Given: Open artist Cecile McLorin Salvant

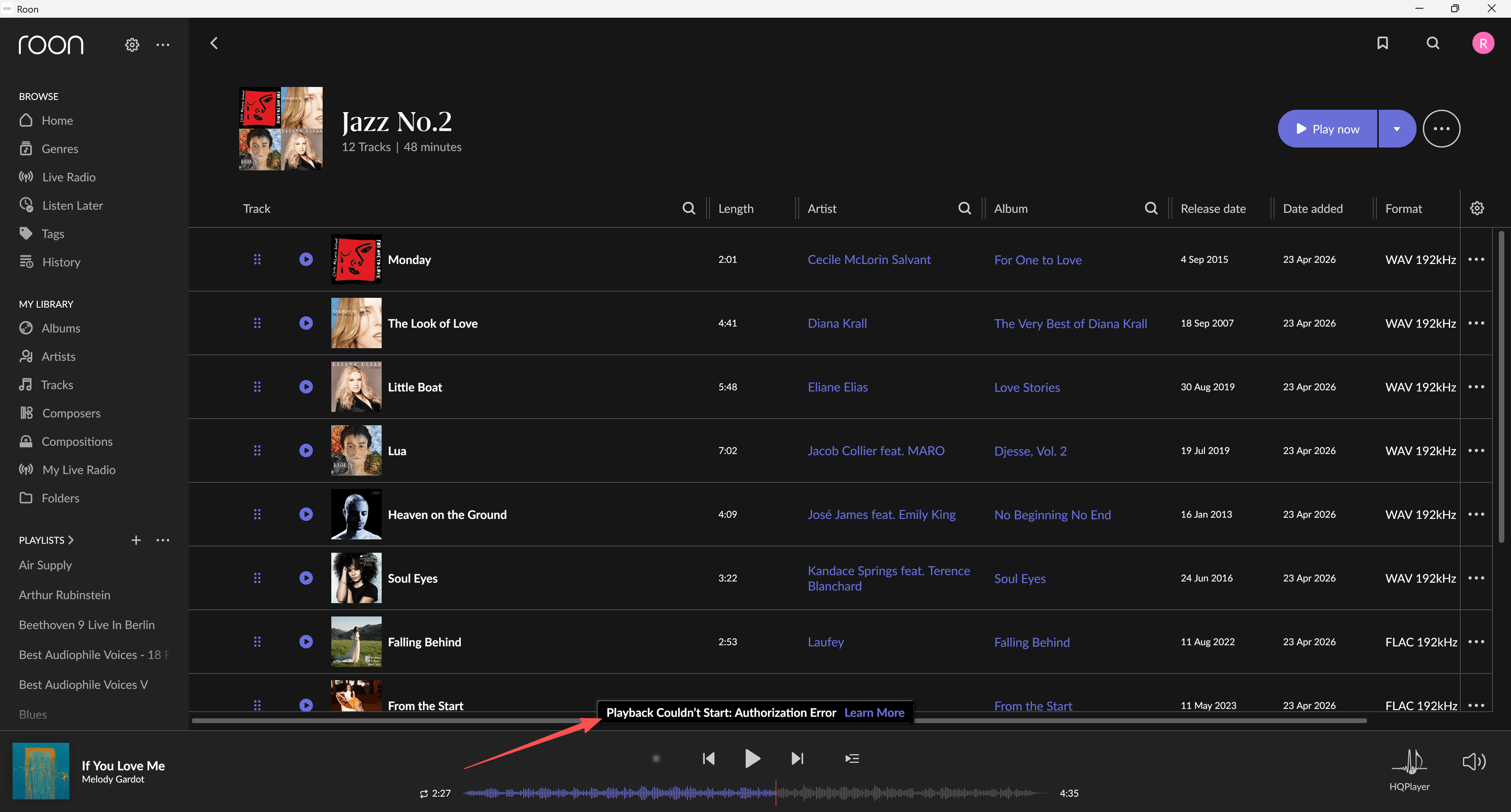Looking at the screenshot, I should (x=869, y=259).
